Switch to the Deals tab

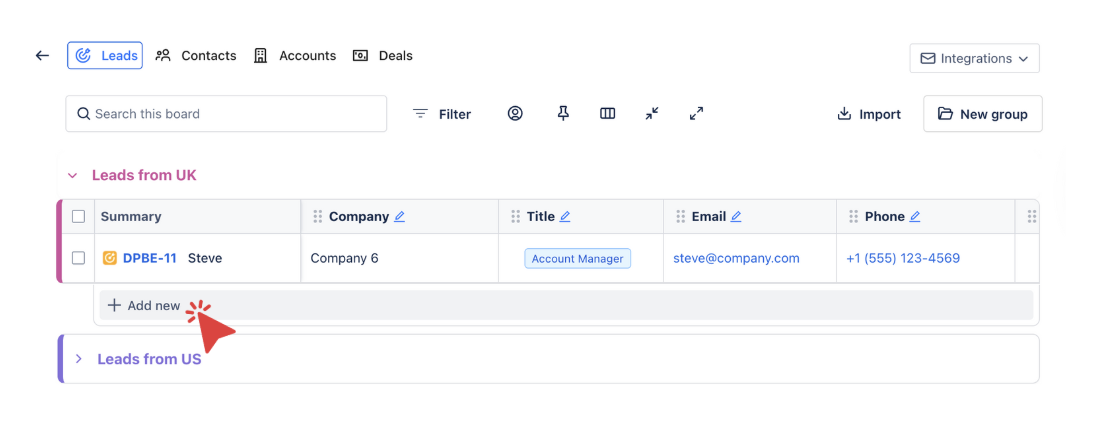383,56
